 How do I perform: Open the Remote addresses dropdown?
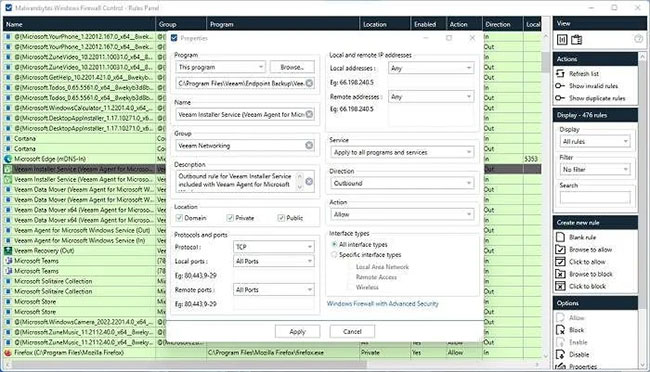431,97
